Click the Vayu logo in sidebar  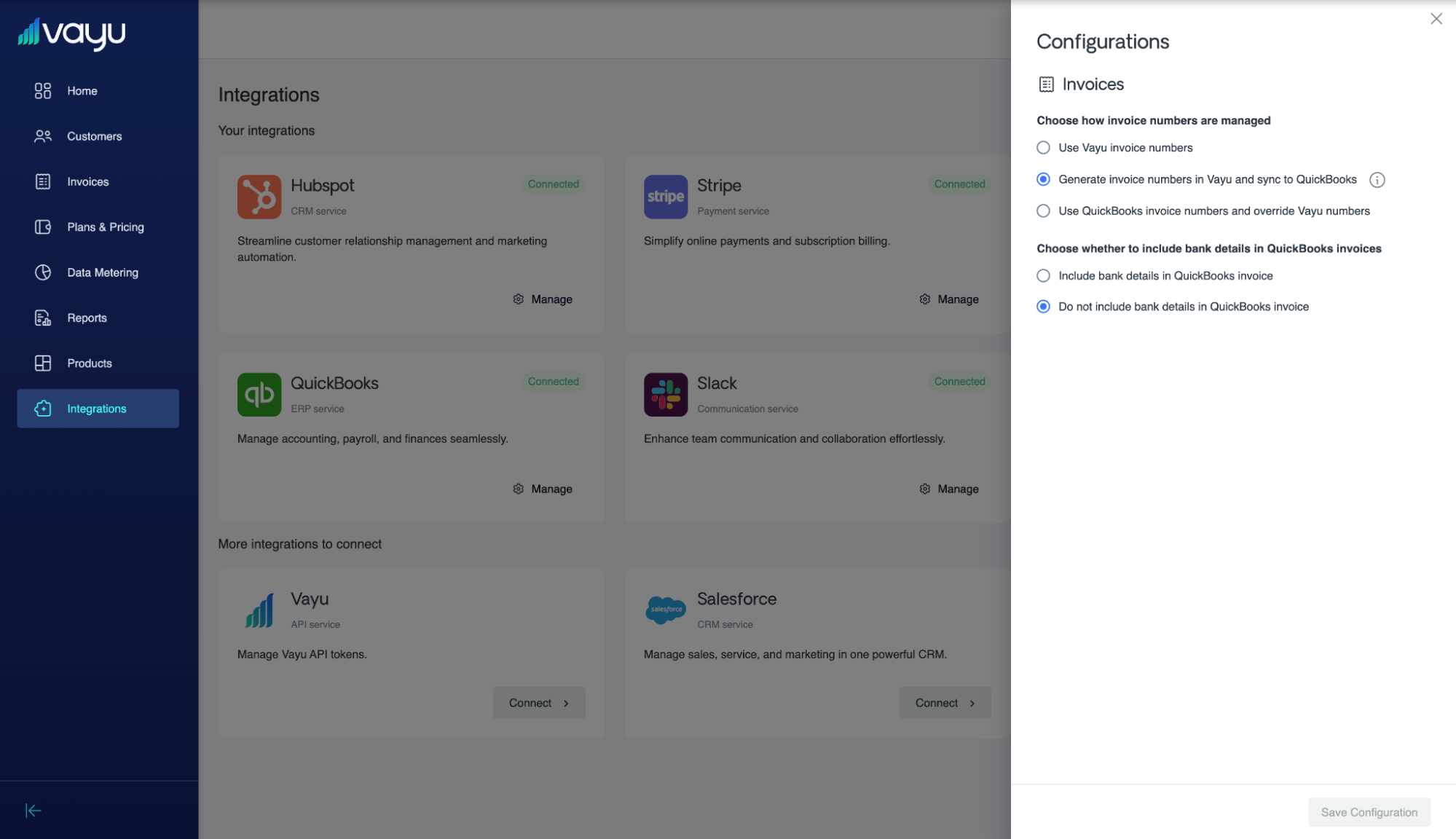pyautogui.click(x=71, y=33)
